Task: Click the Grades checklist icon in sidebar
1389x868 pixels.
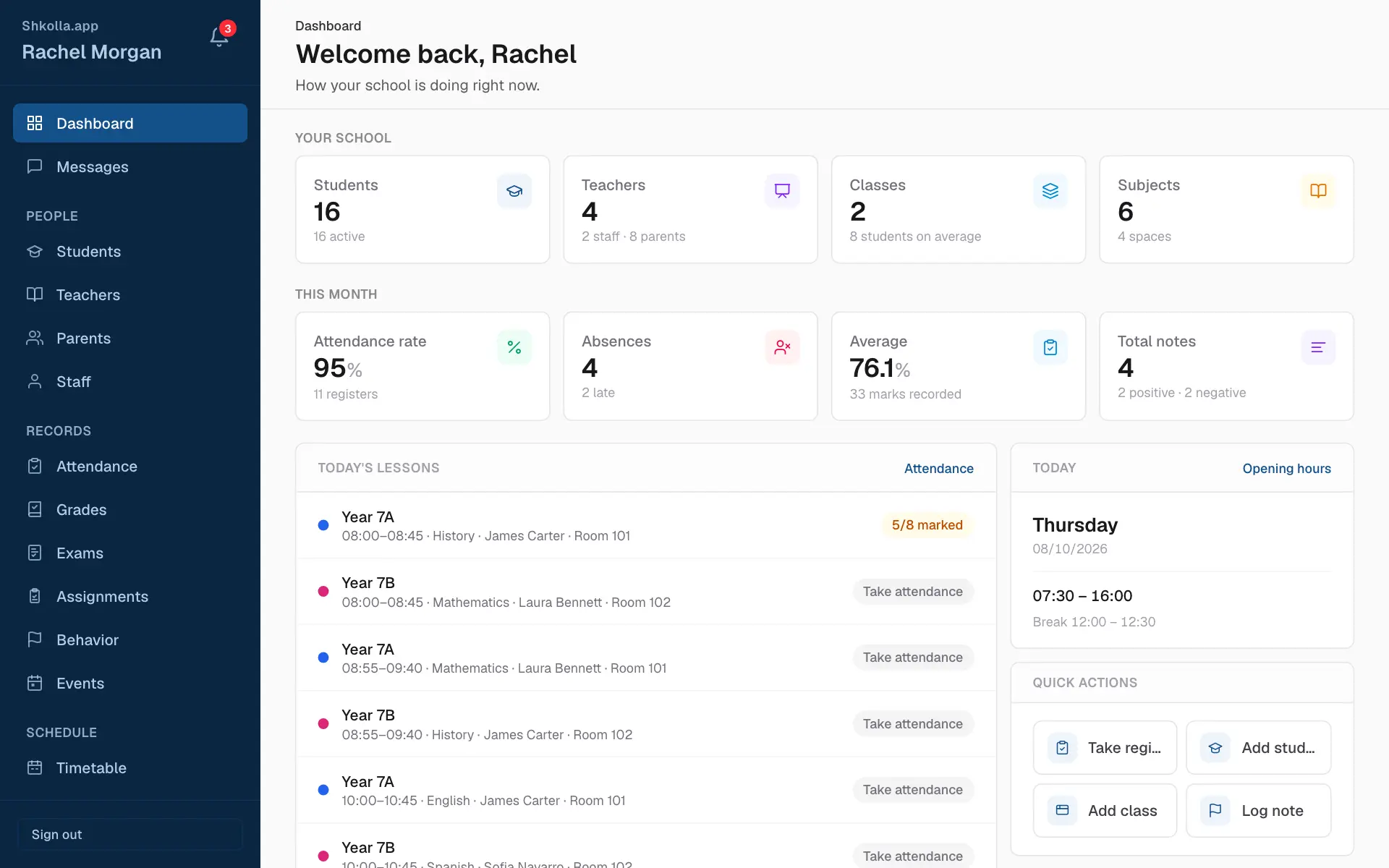Action: (35, 509)
